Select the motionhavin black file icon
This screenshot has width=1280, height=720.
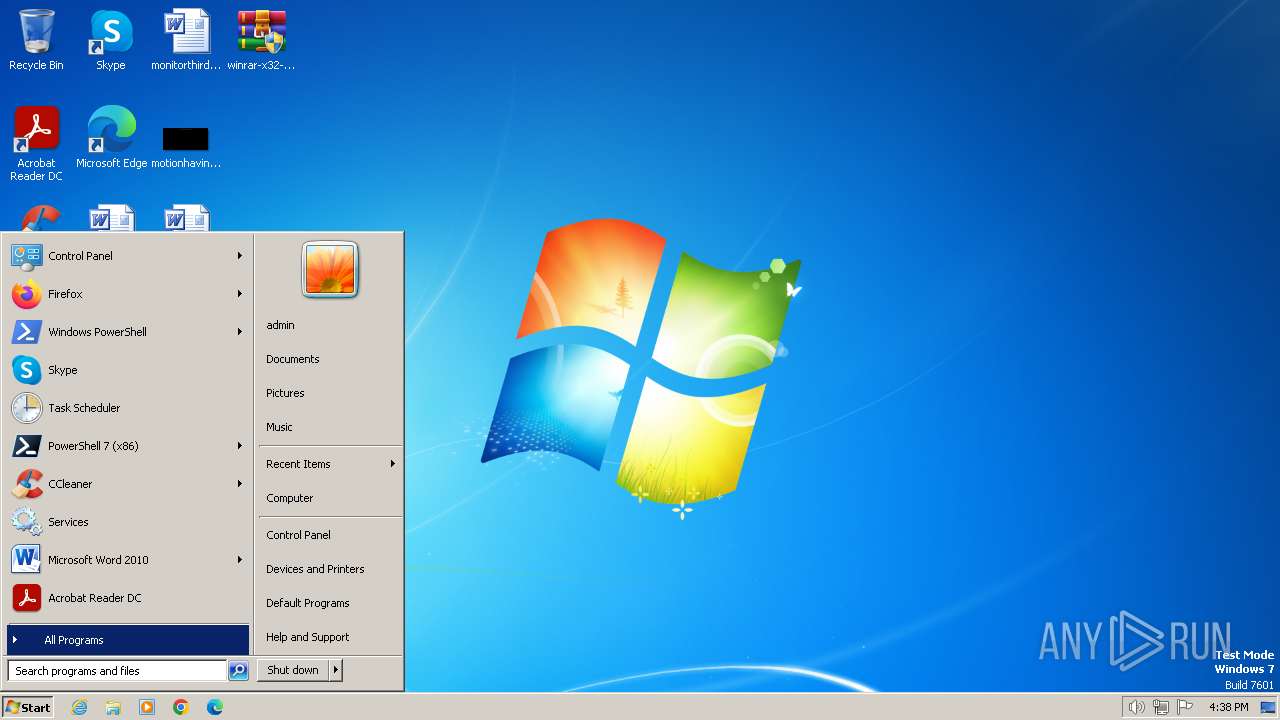pos(186,145)
